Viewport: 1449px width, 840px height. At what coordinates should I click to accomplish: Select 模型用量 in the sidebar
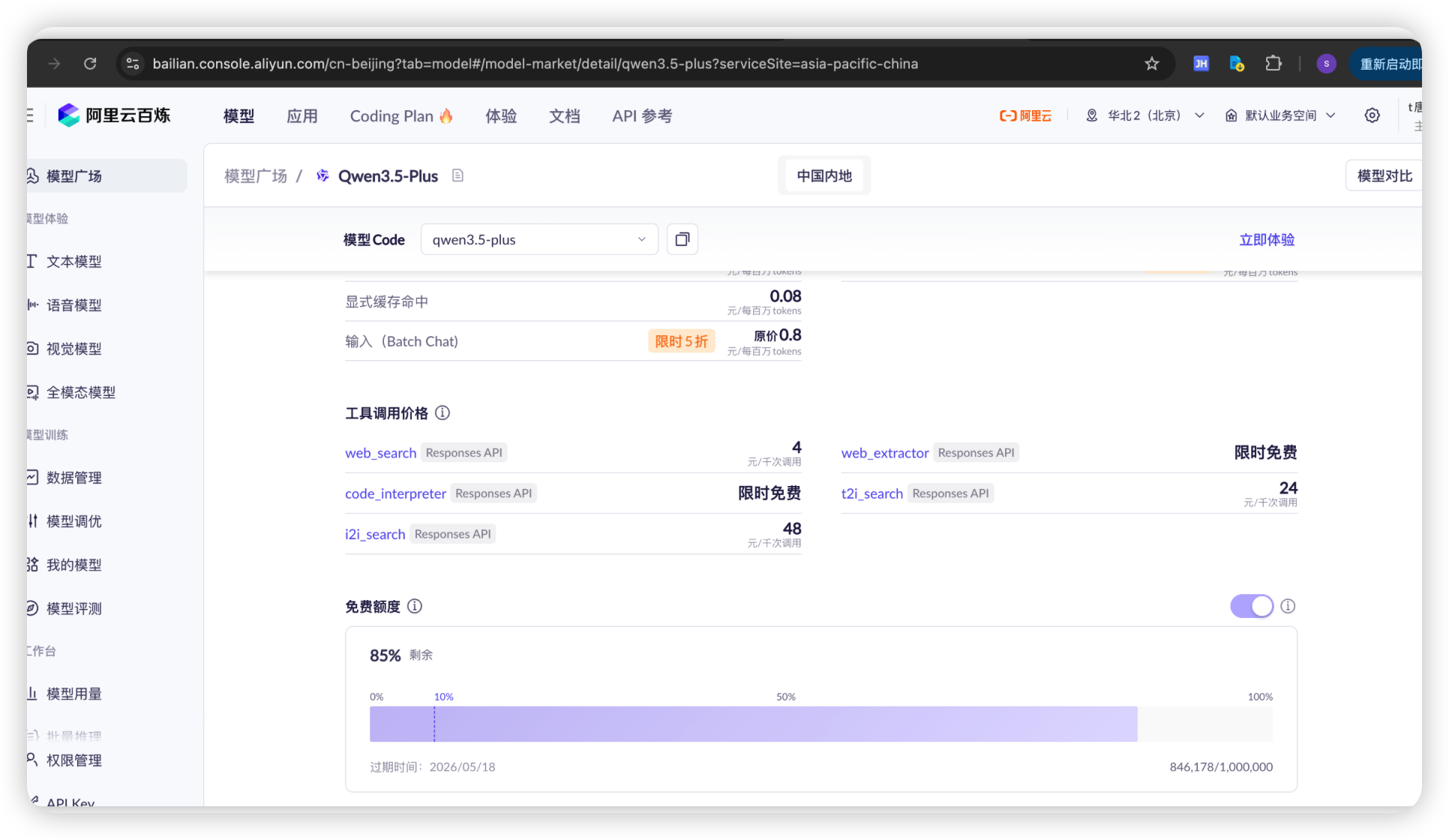click(73, 694)
